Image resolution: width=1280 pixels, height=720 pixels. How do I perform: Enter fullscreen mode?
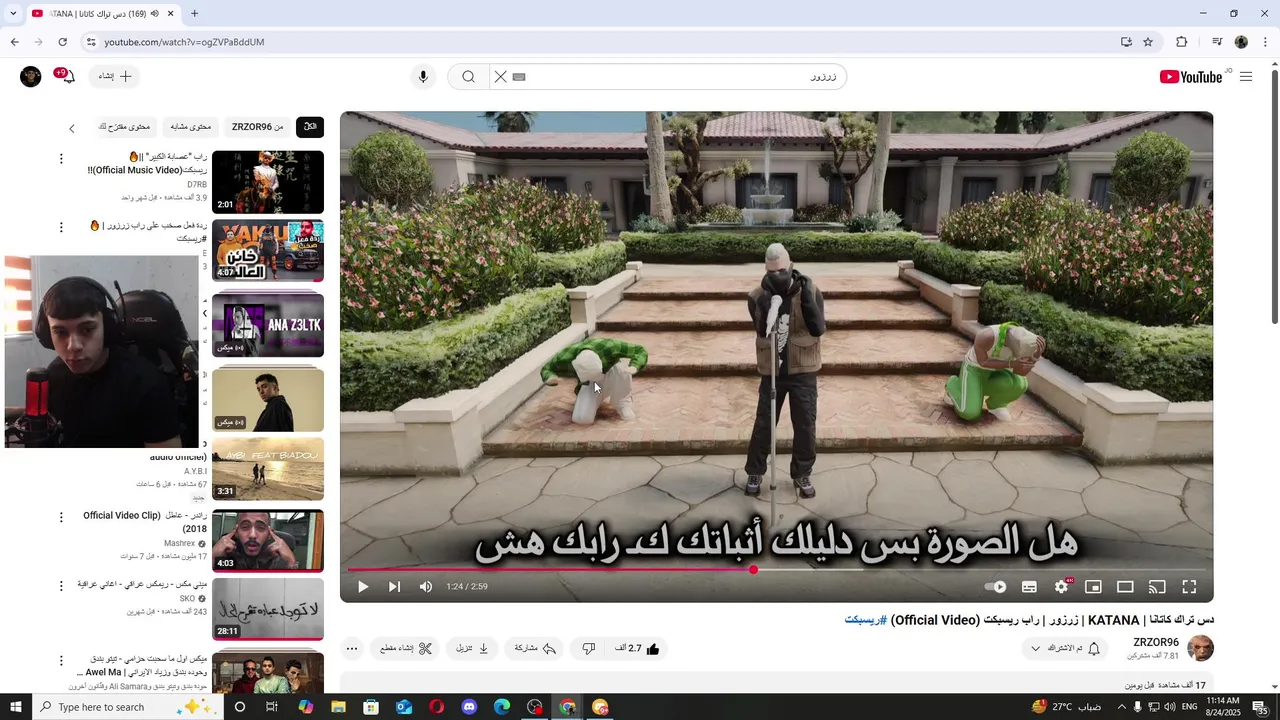tap(1189, 587)
